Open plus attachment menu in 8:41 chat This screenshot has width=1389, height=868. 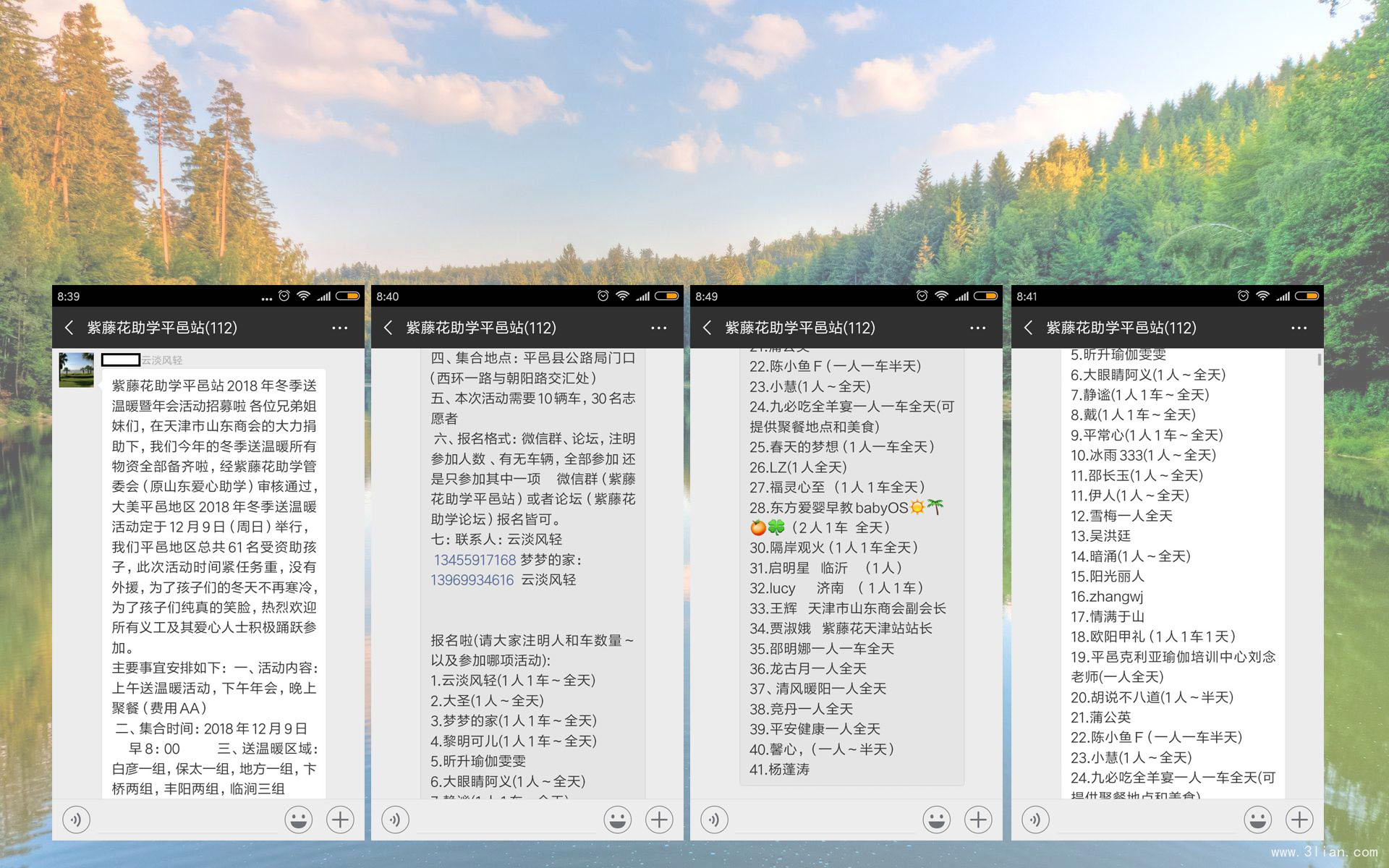pyautogui.click(x=1299, y=820)
